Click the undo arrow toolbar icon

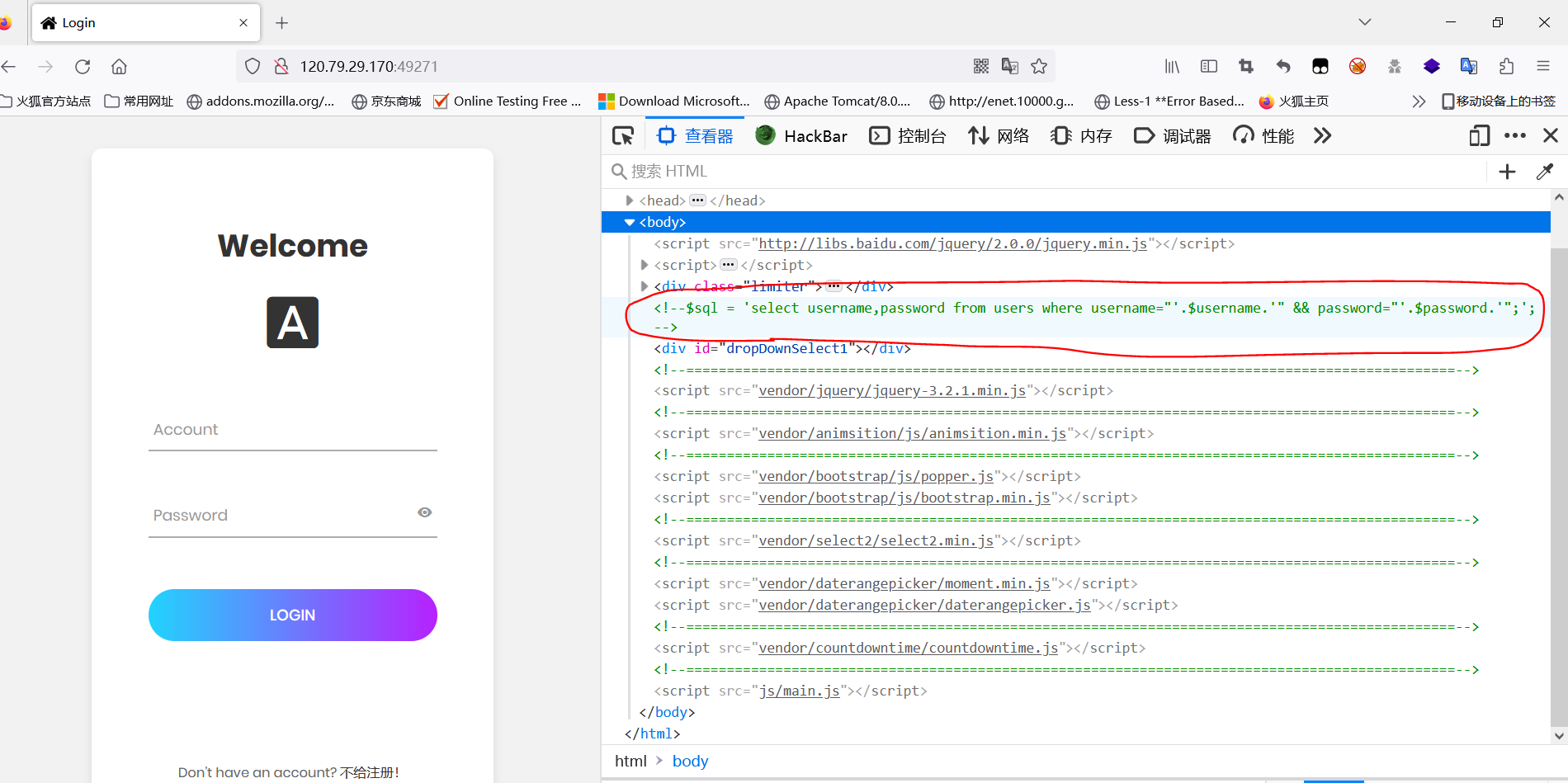pos(1283,66)
